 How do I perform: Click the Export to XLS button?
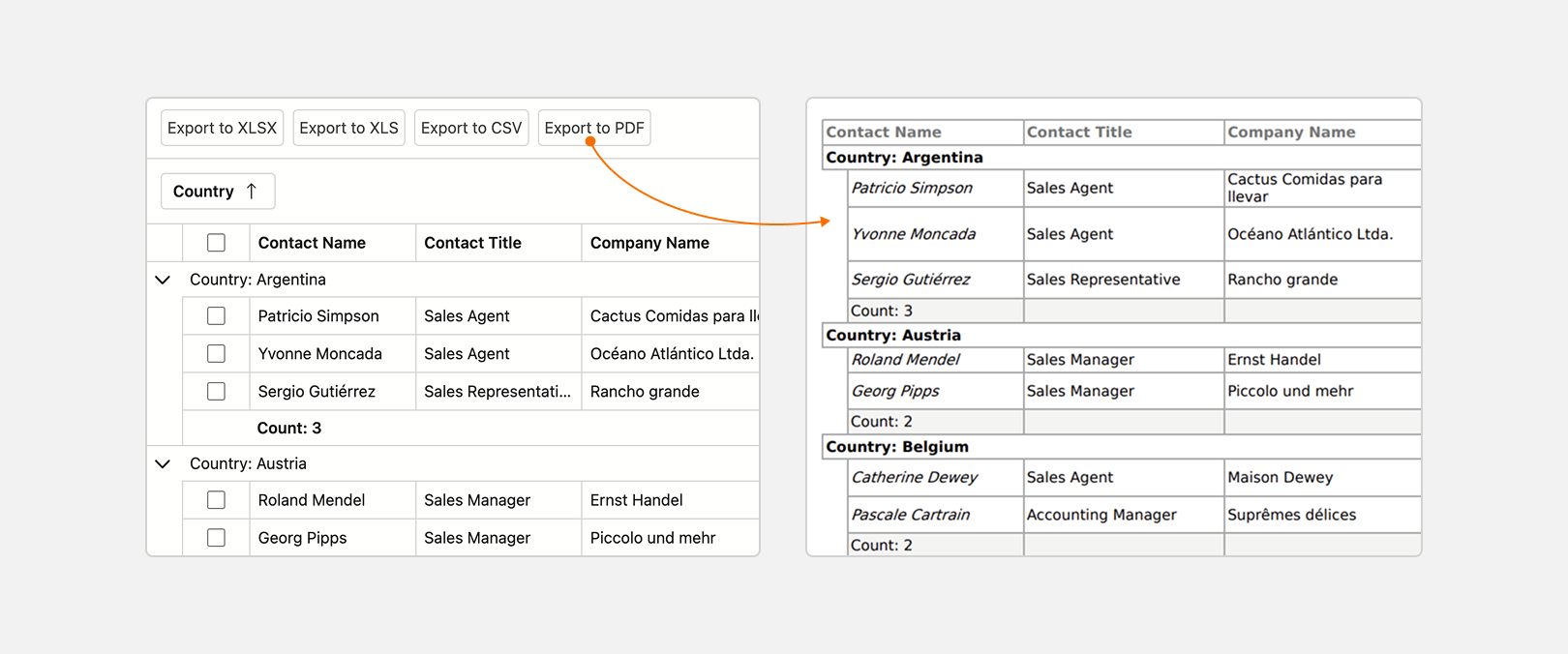pyautogui.click(x=348, y=128)
